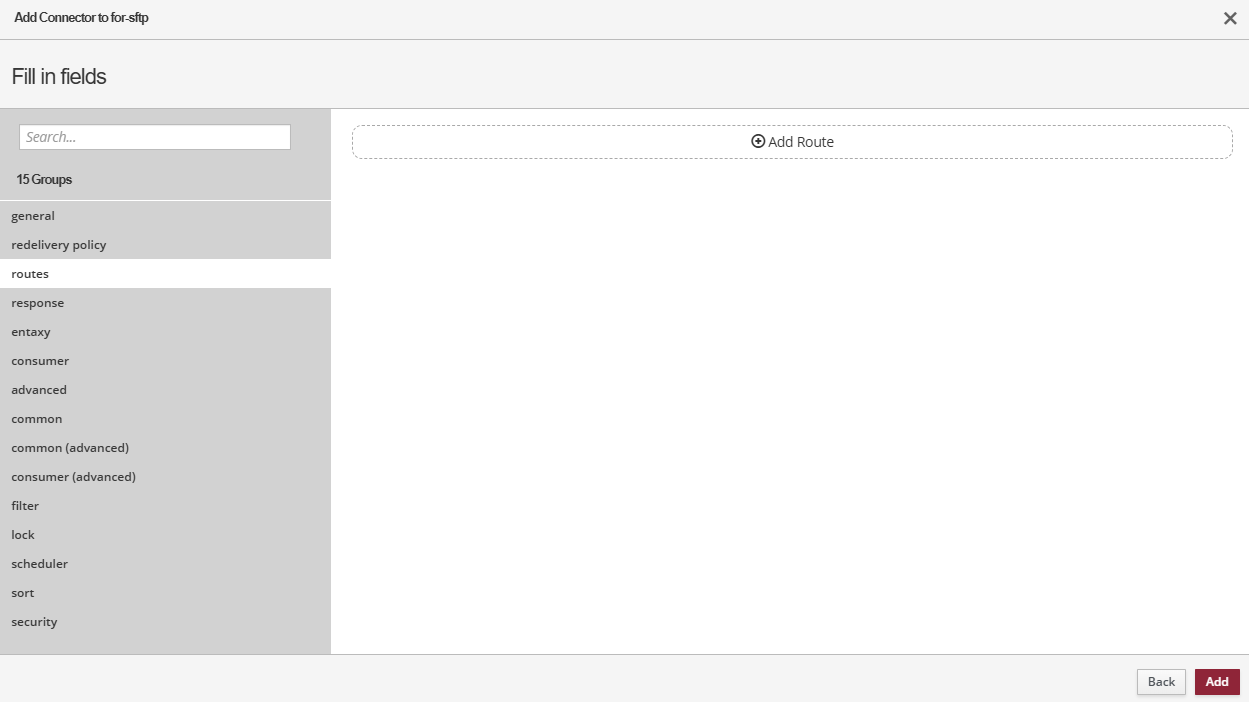Screen dimensions: 1249x702
Task: Close the Add Connector dialog
Action: pos(1230,19)
